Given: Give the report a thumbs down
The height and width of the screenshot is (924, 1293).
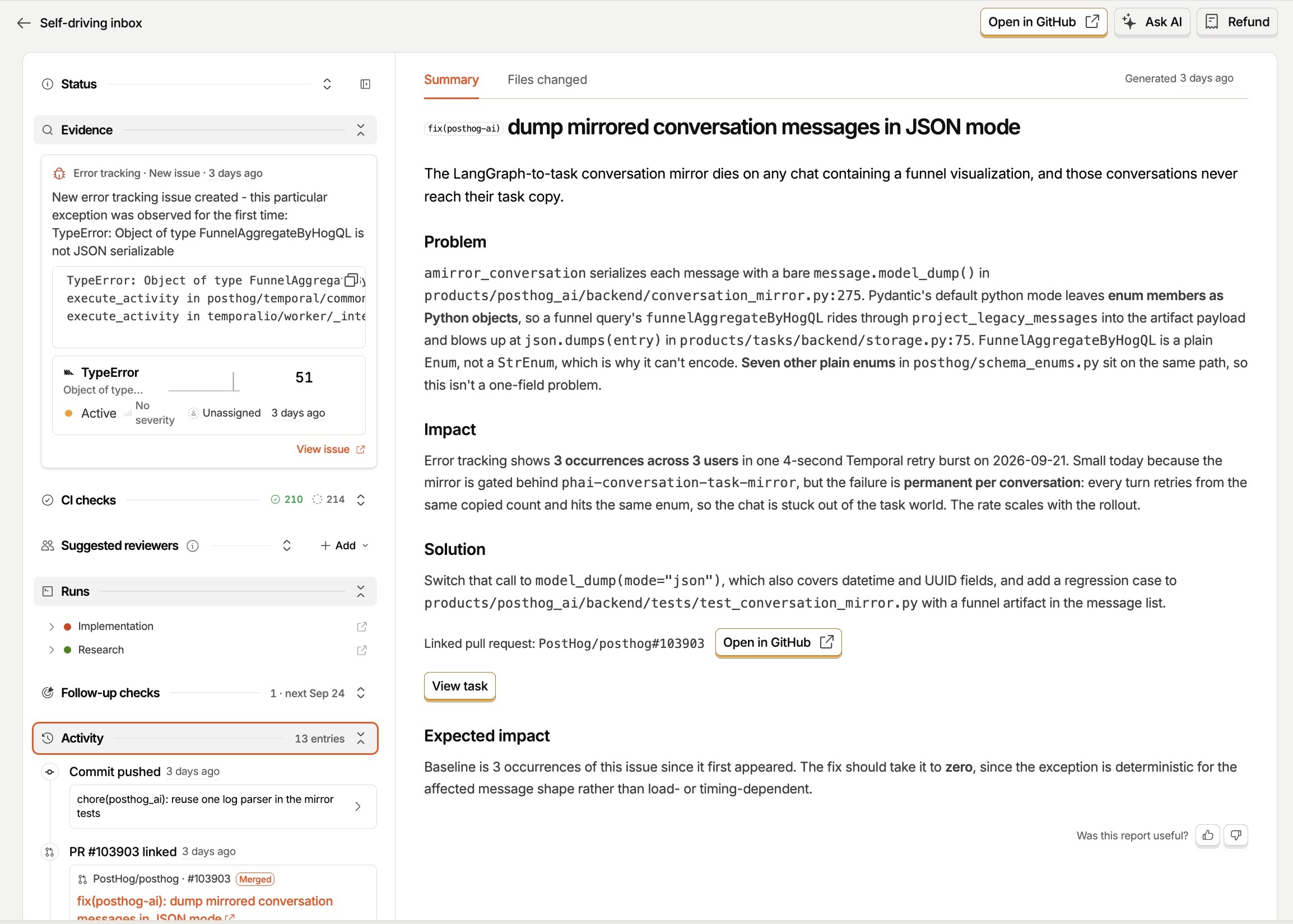Looking at the screenshot, I should tap(1235, 836).
